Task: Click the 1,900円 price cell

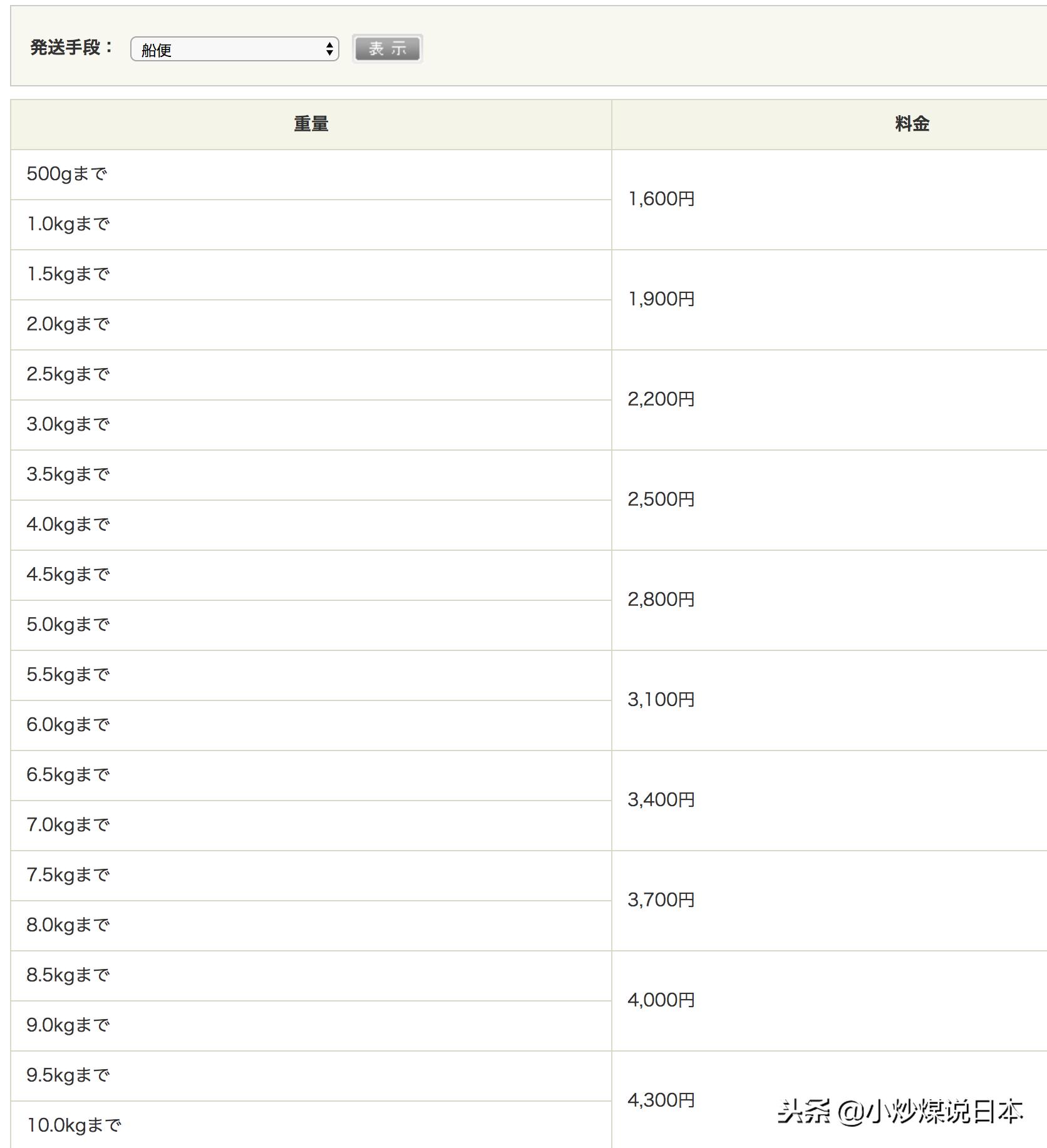Action: (661, 299)
